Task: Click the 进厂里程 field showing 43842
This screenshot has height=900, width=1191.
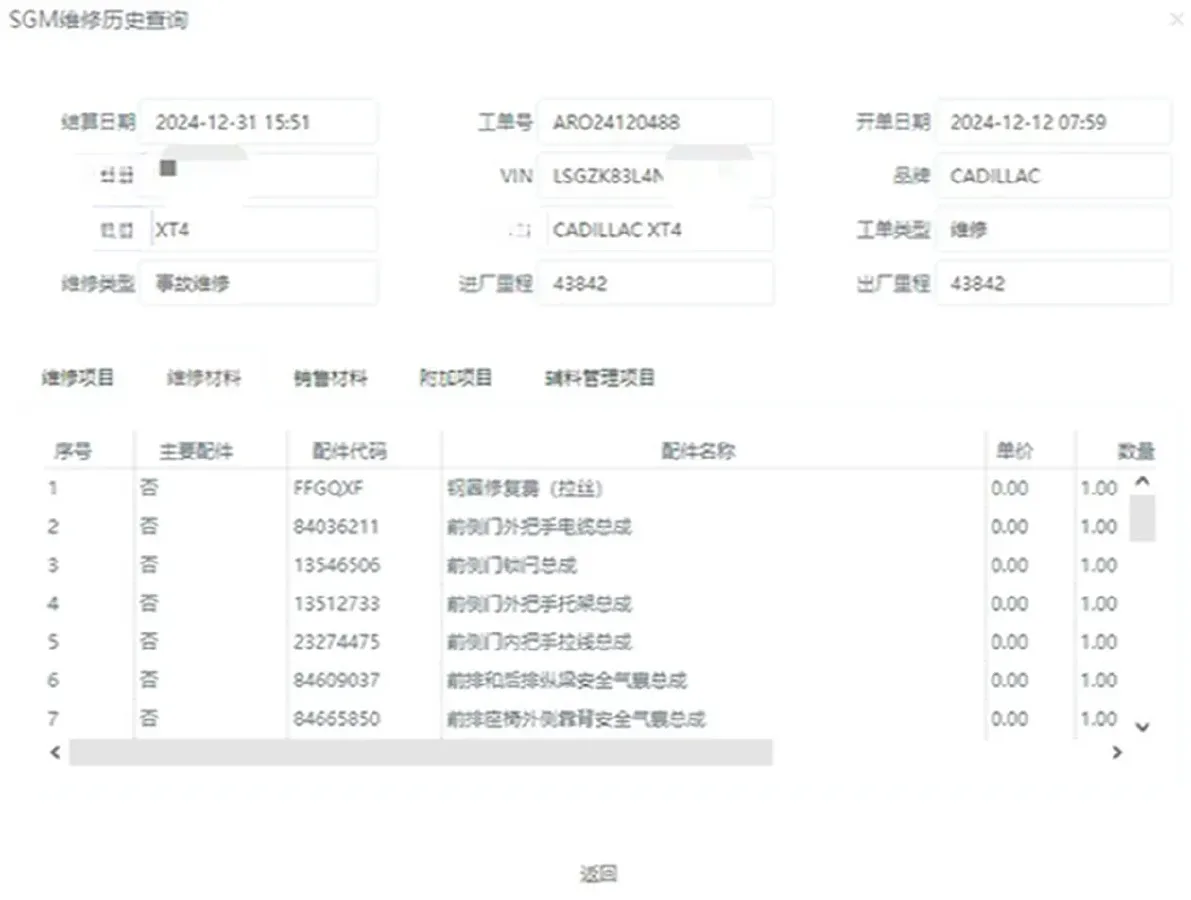Action: coord(656,283)
